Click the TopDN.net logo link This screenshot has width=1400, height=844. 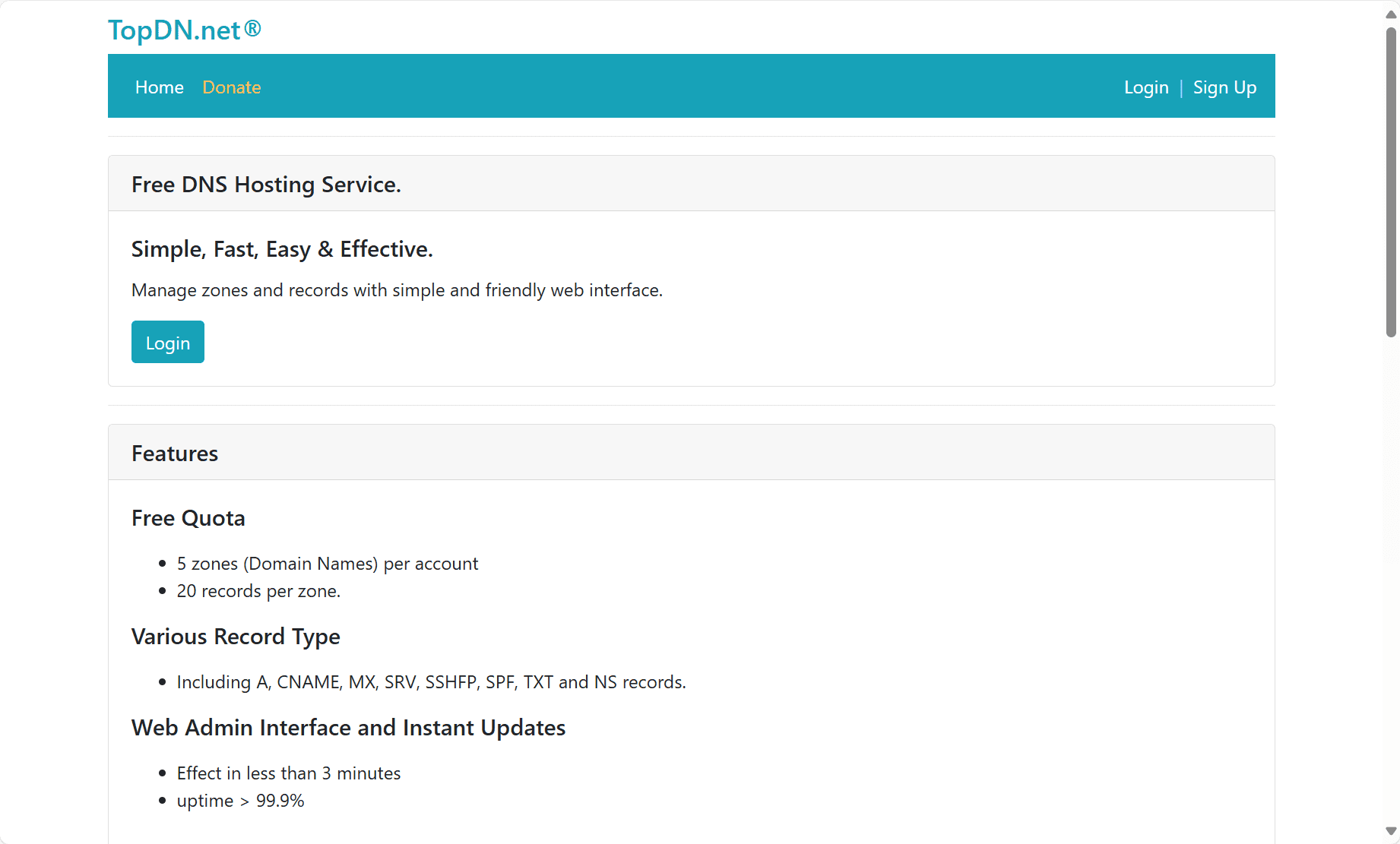(184, 30)
